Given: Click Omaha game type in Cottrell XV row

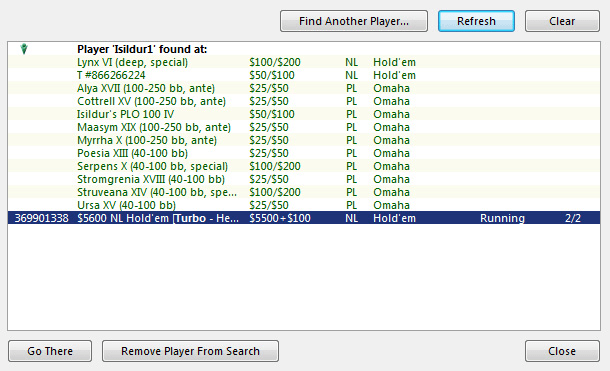Looking at the screenshot, I should point(391,101).
